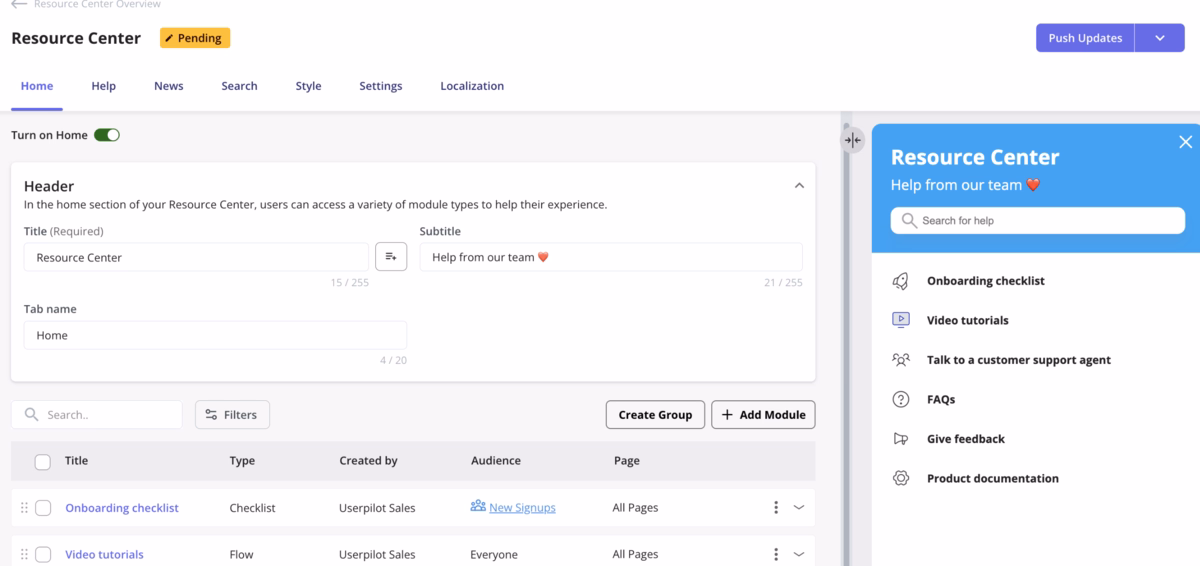The image size is (1200, 566).
Task: Click the Checklist type cell
Action: click(252, 508)
